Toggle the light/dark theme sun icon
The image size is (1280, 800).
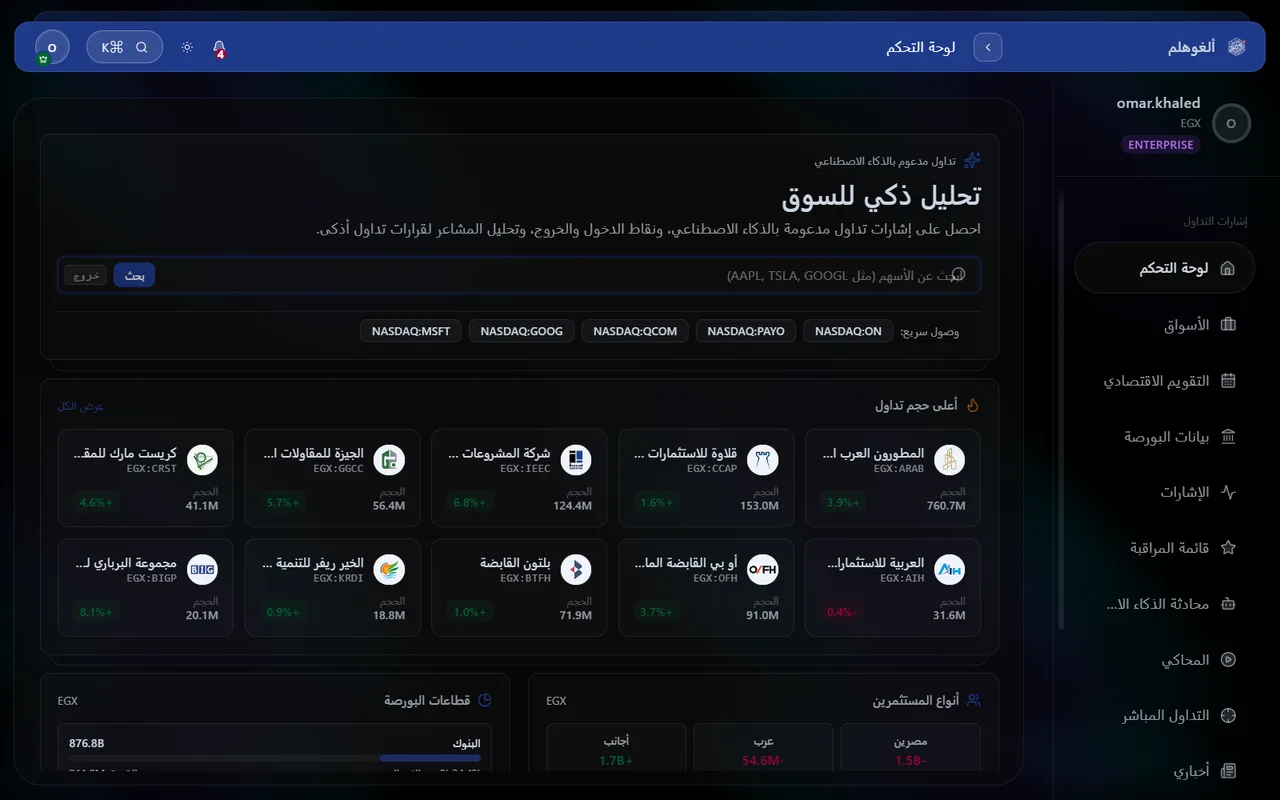(x=187, y=47)
